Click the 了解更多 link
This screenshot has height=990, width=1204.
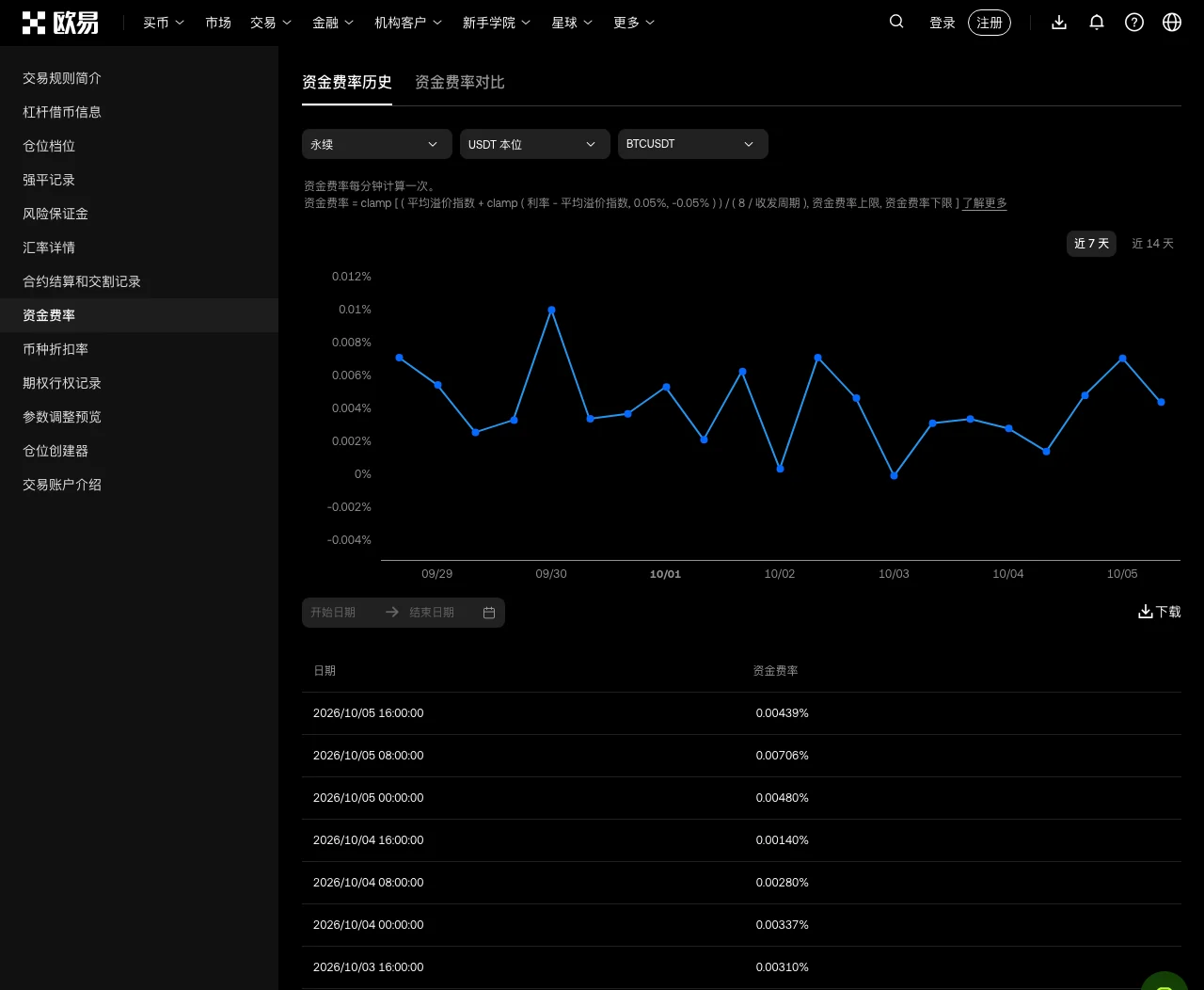(985, 203)
